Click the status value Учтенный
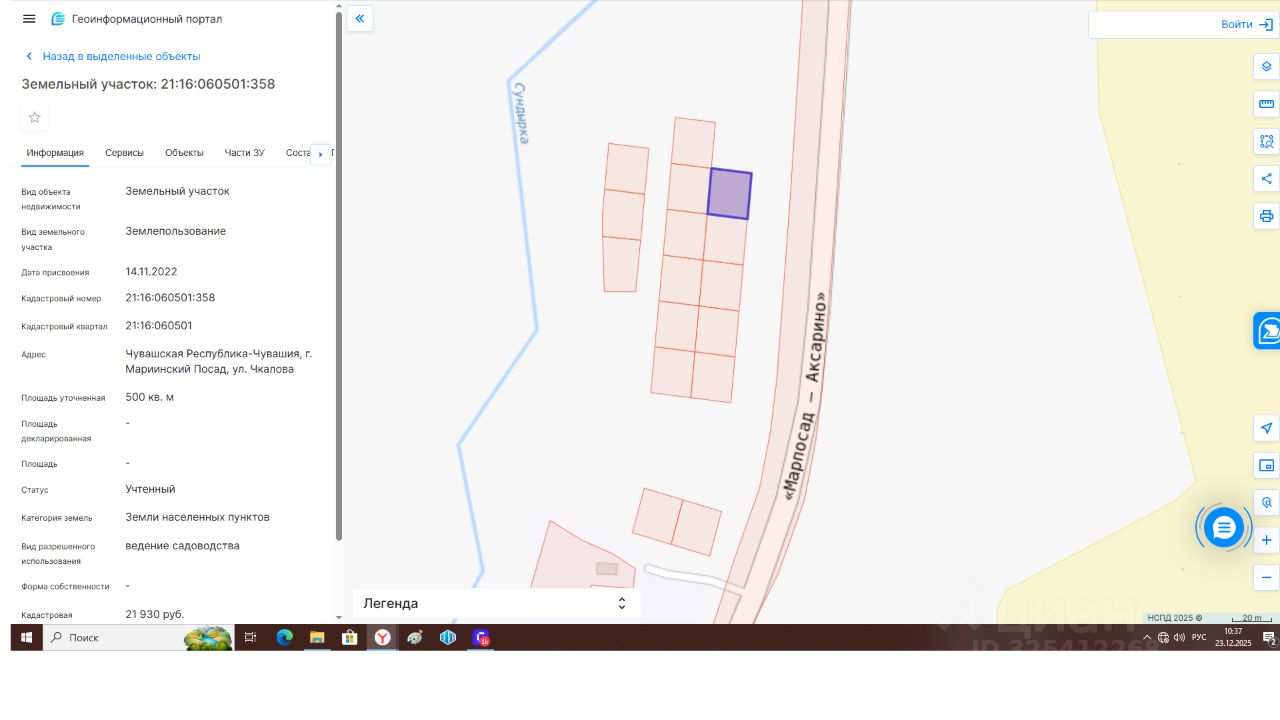 click(x=150, y=490)
